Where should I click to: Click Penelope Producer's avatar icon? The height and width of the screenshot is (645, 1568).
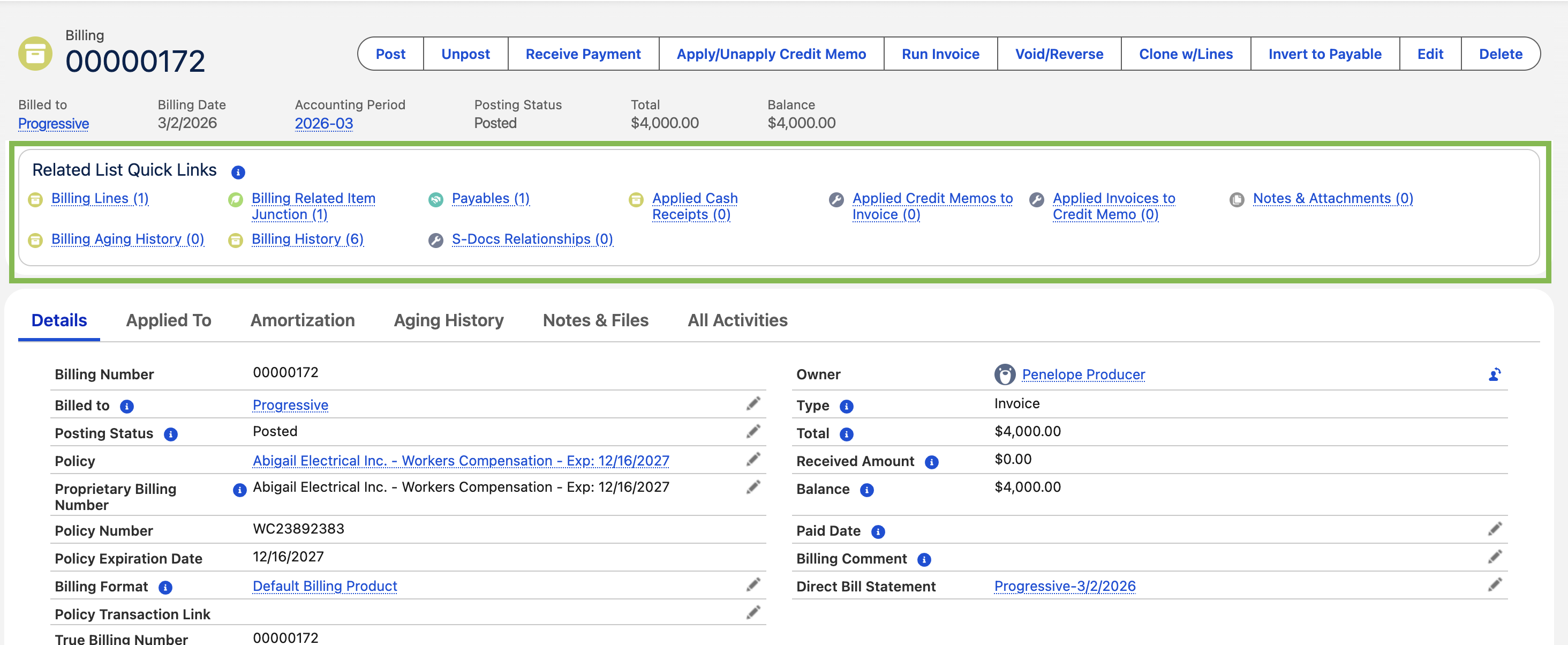[1005, 374]
